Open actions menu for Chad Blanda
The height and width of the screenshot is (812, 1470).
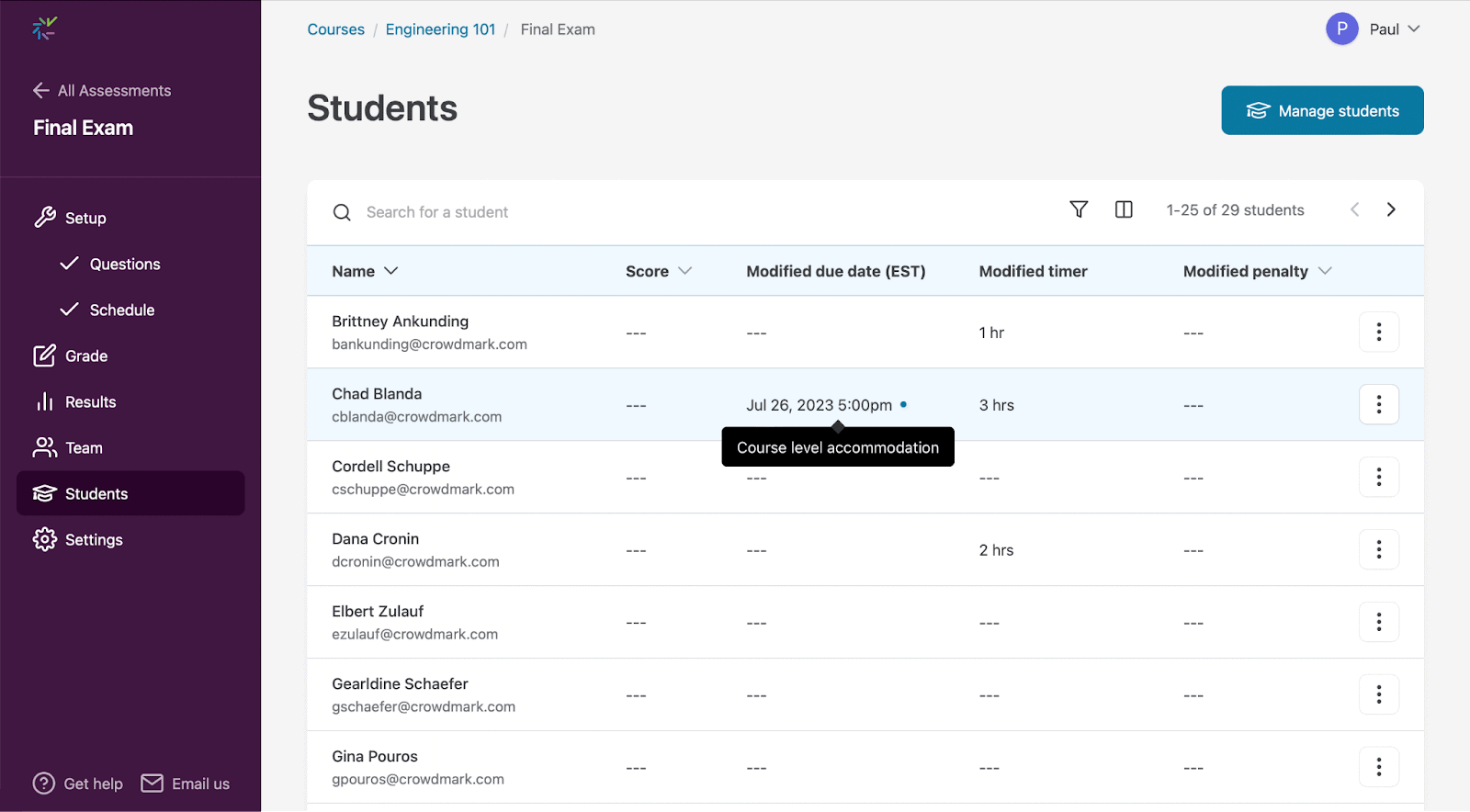point(1378,405)
